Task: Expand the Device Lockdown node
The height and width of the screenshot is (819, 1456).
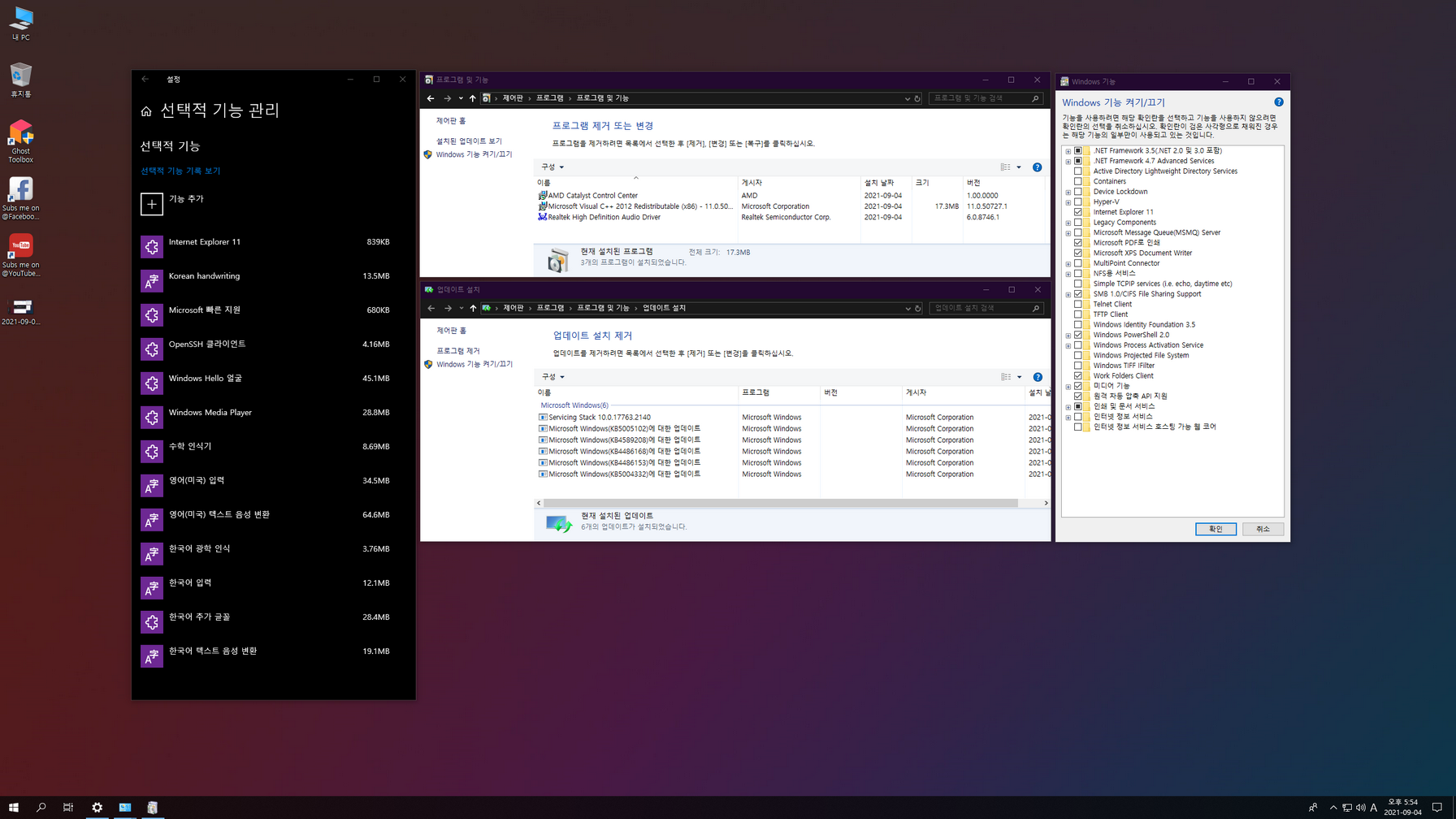Action: tap(1068, 192)
